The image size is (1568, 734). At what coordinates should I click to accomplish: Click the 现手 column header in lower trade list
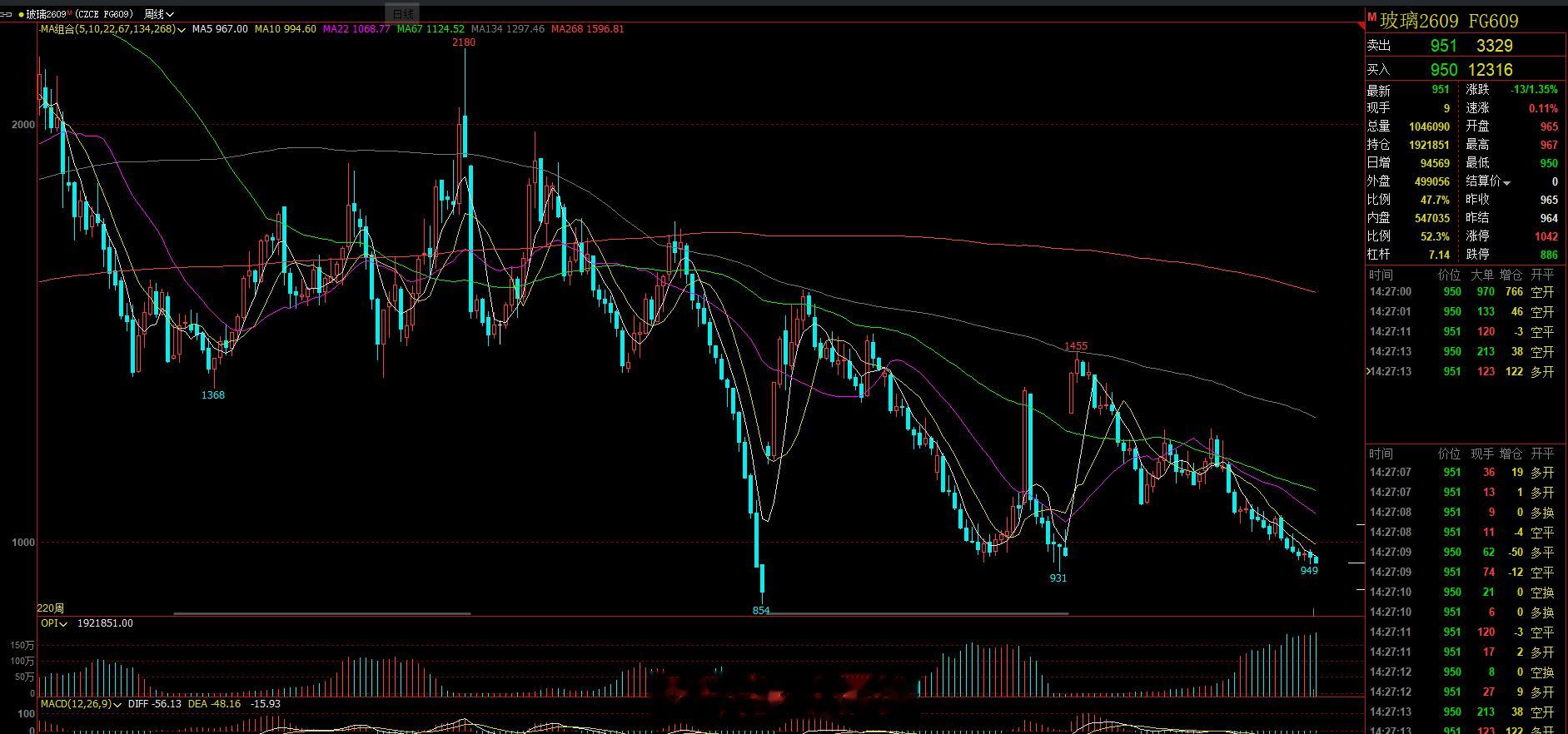coord(1482,454)
